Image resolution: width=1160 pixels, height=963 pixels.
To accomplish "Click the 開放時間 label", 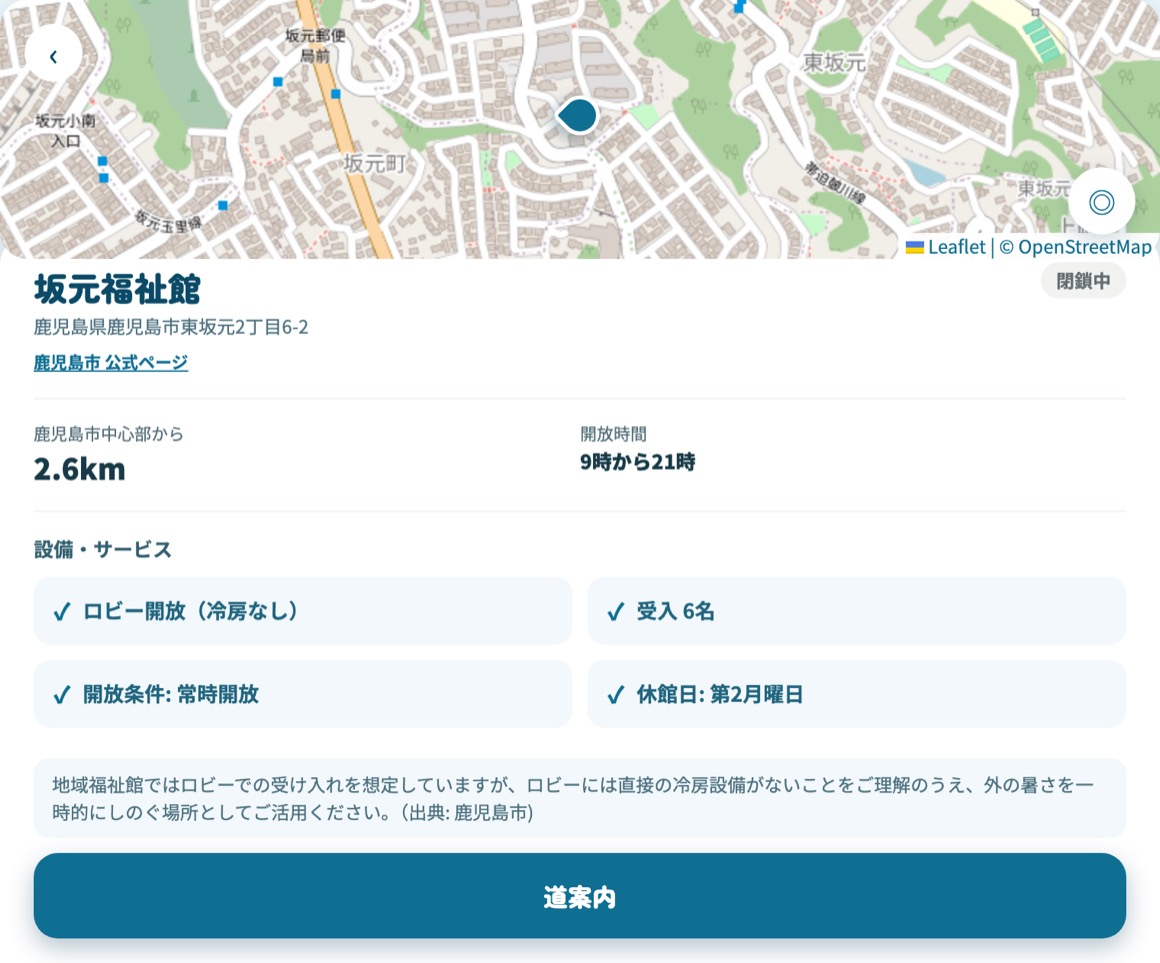I will [x=613, y=434].
